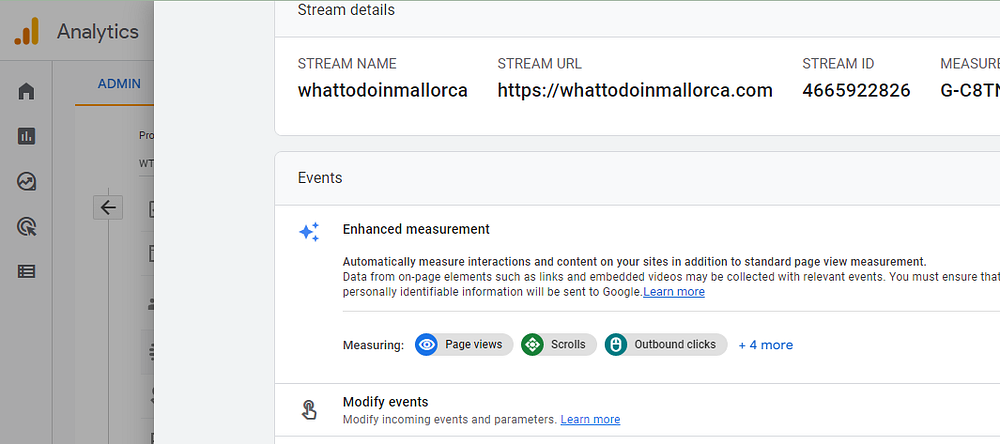The width and height of the screenshot is (1000, 444).
Task: Click the Enhanced measurement sparkle icon
Action: 309,232
